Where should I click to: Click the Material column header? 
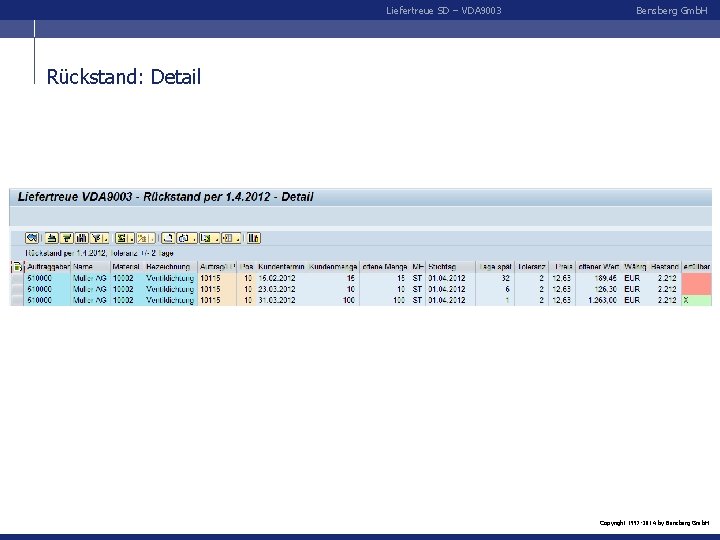point(127,266)
